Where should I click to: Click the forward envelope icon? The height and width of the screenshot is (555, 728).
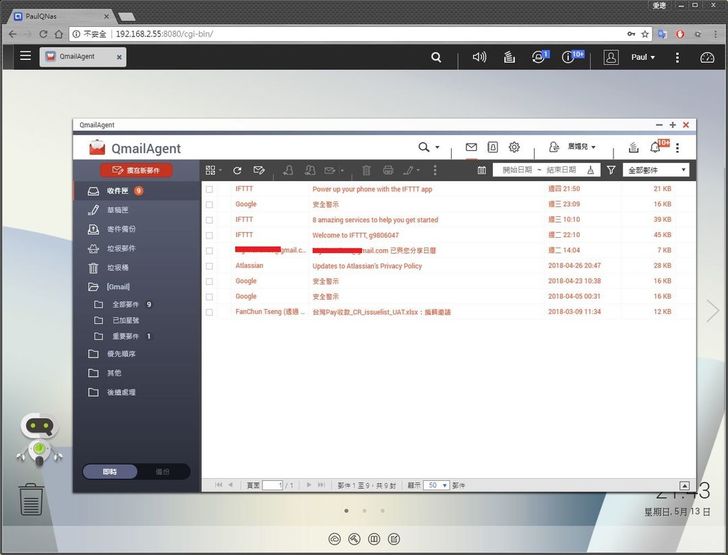330,170
